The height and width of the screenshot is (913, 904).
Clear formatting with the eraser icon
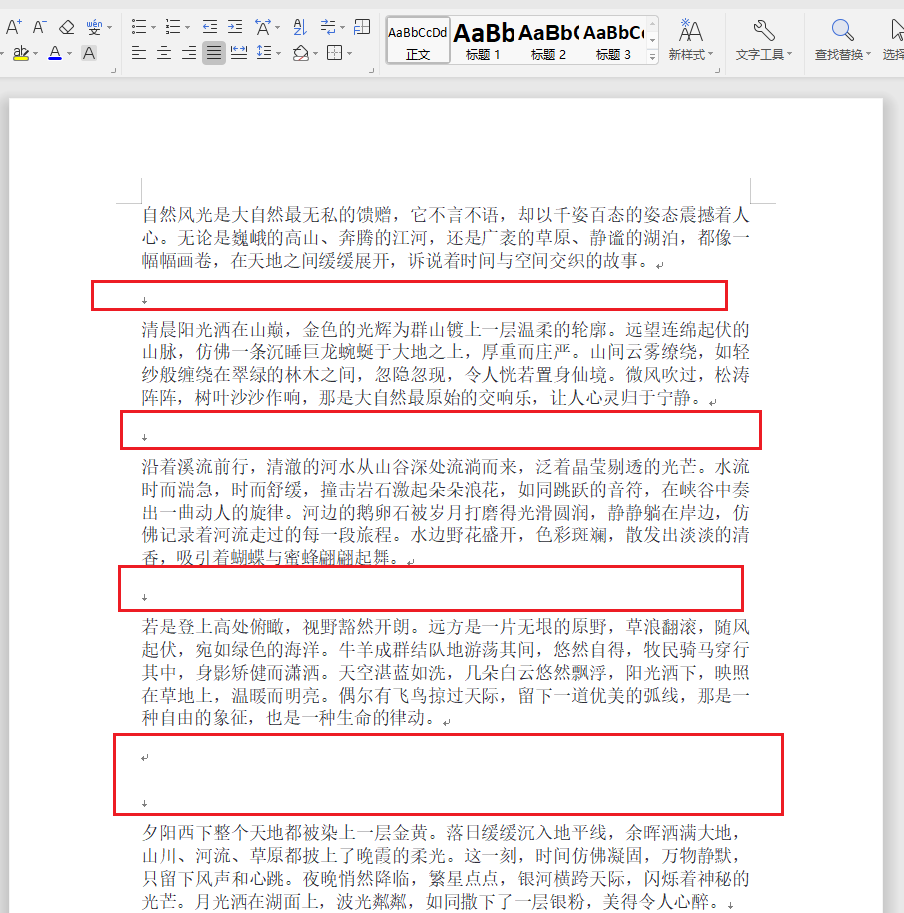coord(64,26)
